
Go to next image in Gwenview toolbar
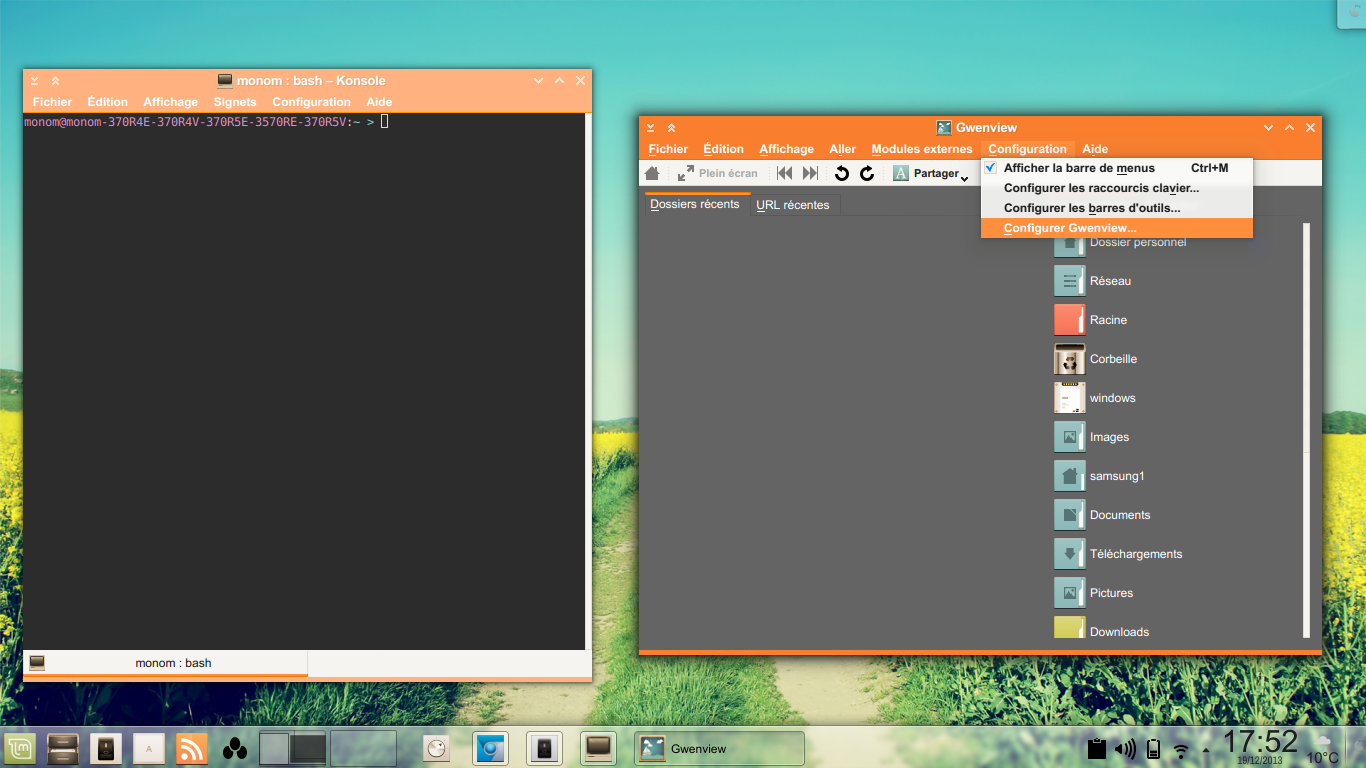(x=811, y=173)
